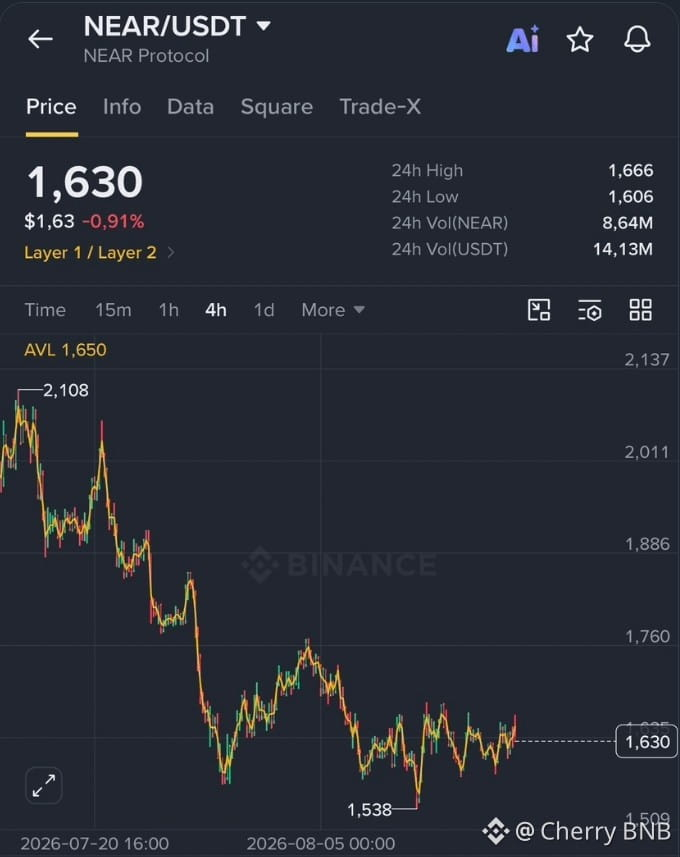Go back using the arrow icon
This screenshot has width=680, height=857.
pos(40,39)
